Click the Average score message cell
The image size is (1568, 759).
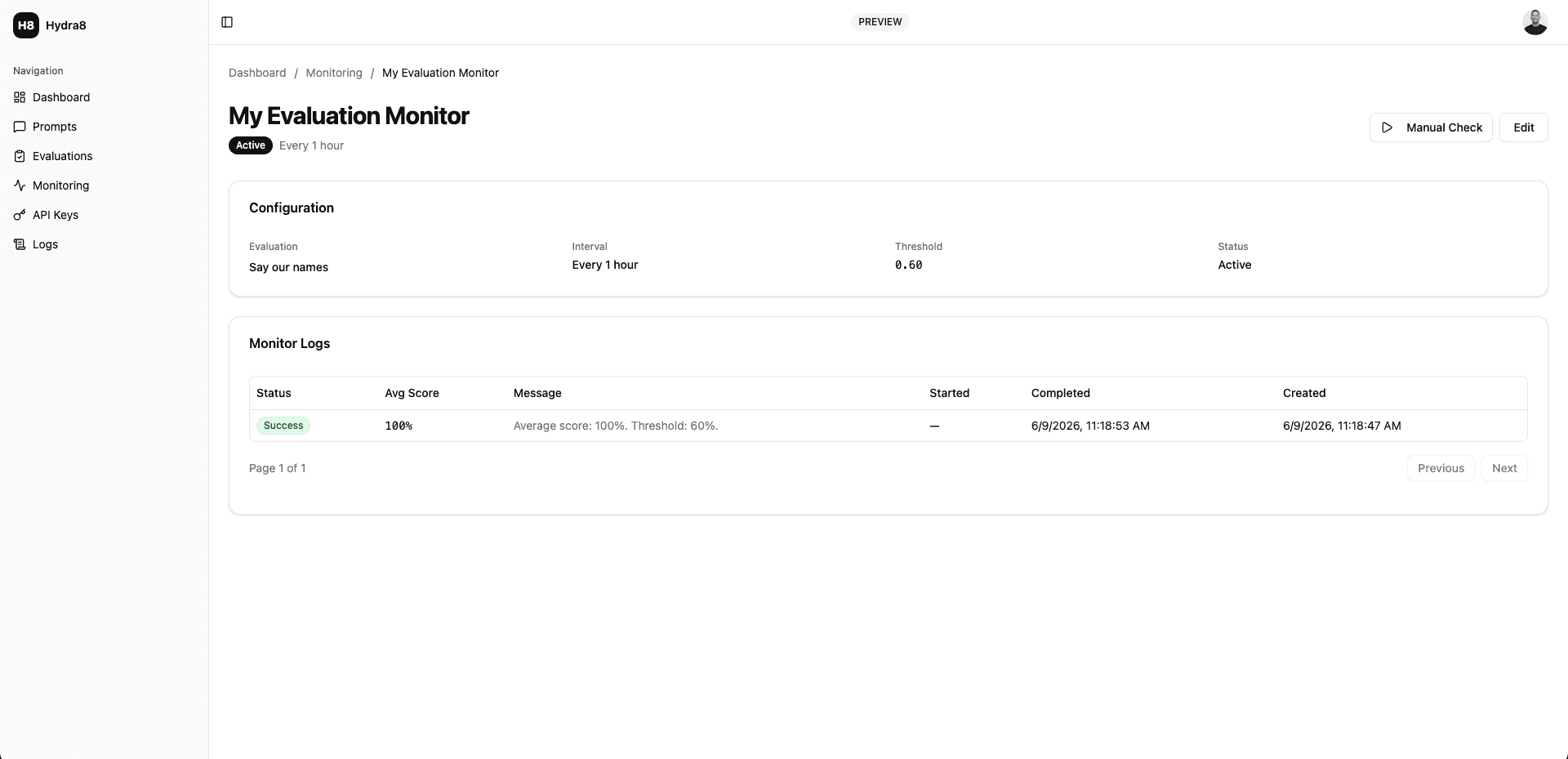click(616, 426)
